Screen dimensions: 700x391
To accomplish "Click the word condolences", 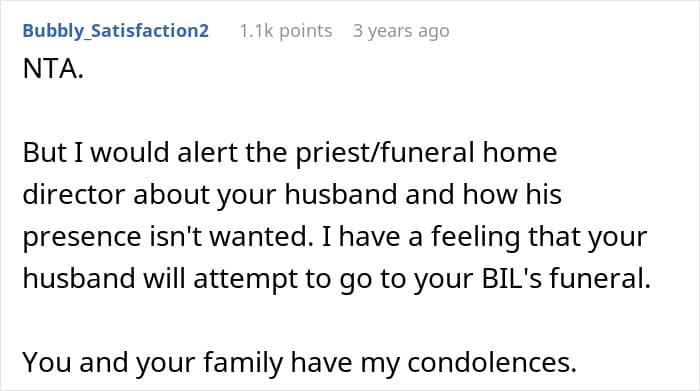I will click(492, 362).
